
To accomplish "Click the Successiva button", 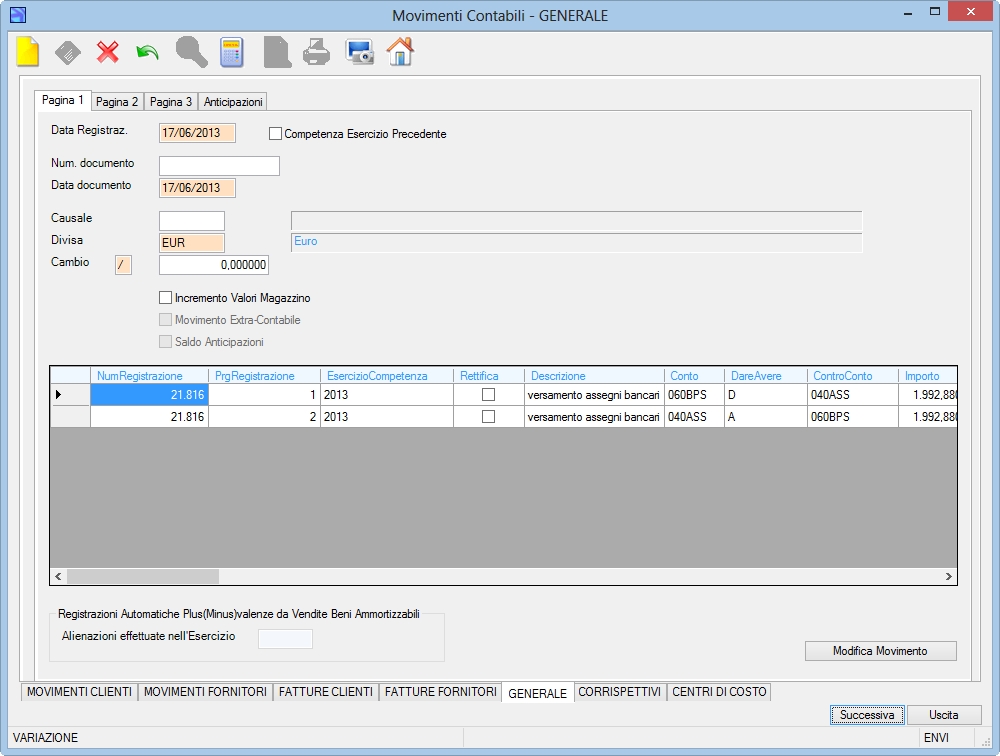I will tap(867, 715).
